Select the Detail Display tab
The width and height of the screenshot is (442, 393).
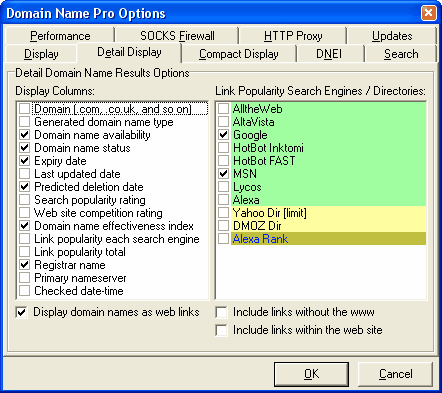tap(129, 52)
